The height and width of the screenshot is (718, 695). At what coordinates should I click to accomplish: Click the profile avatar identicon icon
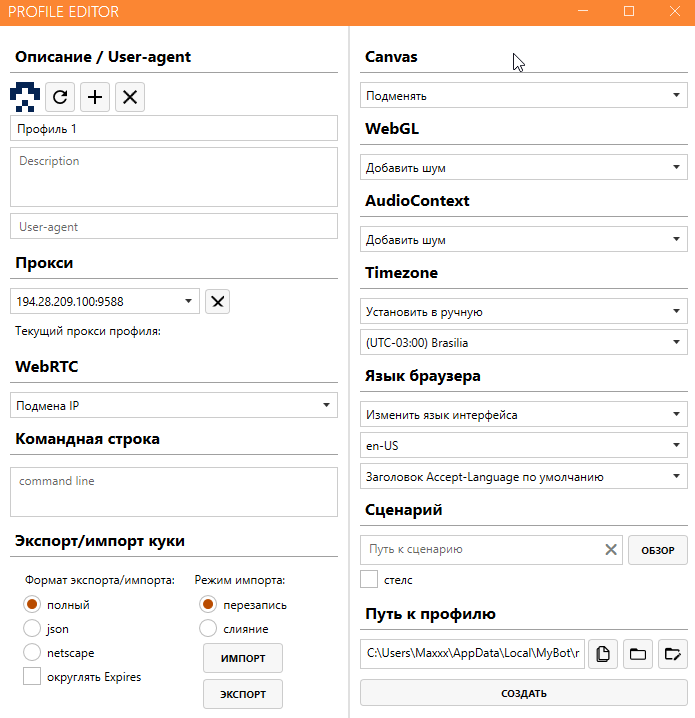point(25,97)
